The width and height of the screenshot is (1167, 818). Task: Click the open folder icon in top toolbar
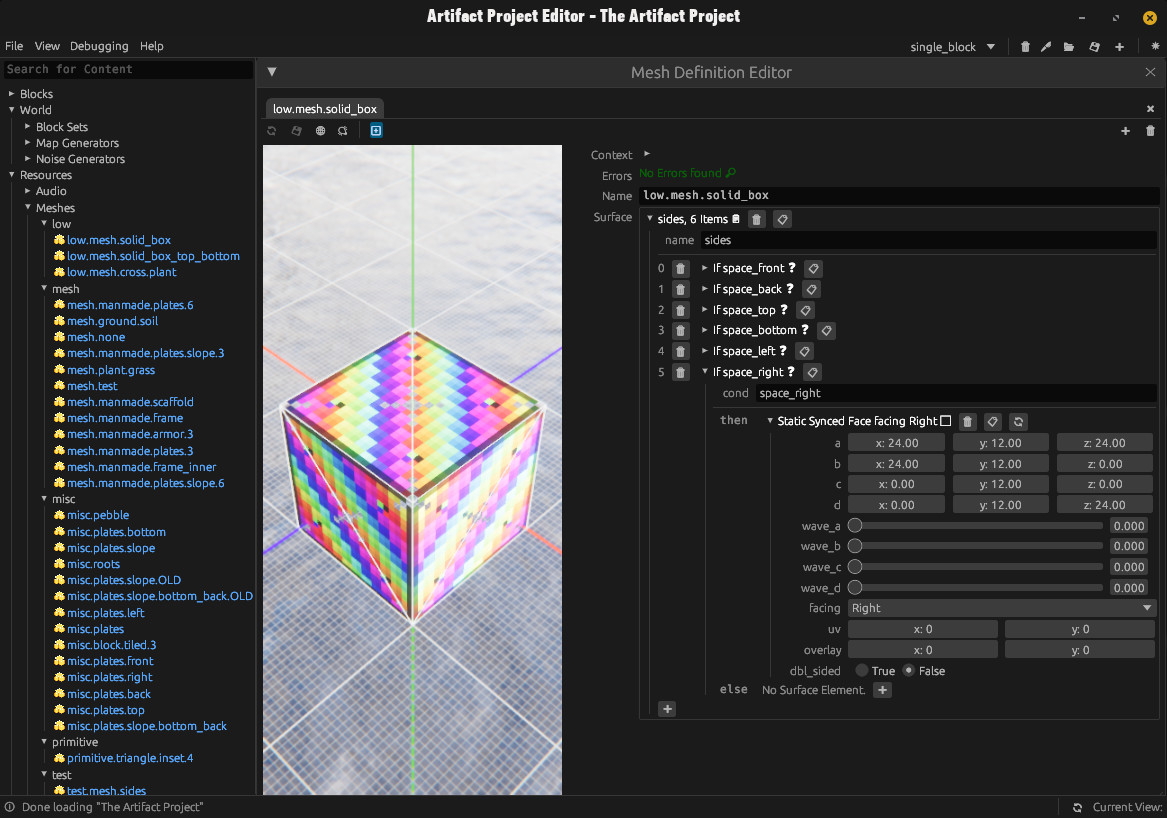pyautogui.click(x=1069, y=47)
